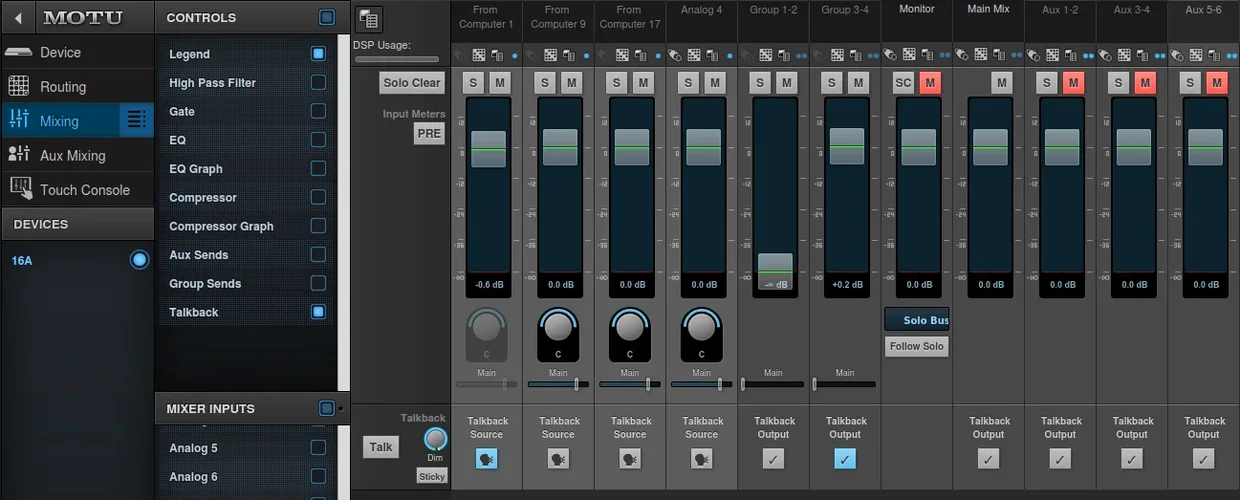Expand the Mixer Inputs section header toggle
Image resolution: width=1240 pixels, height=500 pixels.
point(327,408)
